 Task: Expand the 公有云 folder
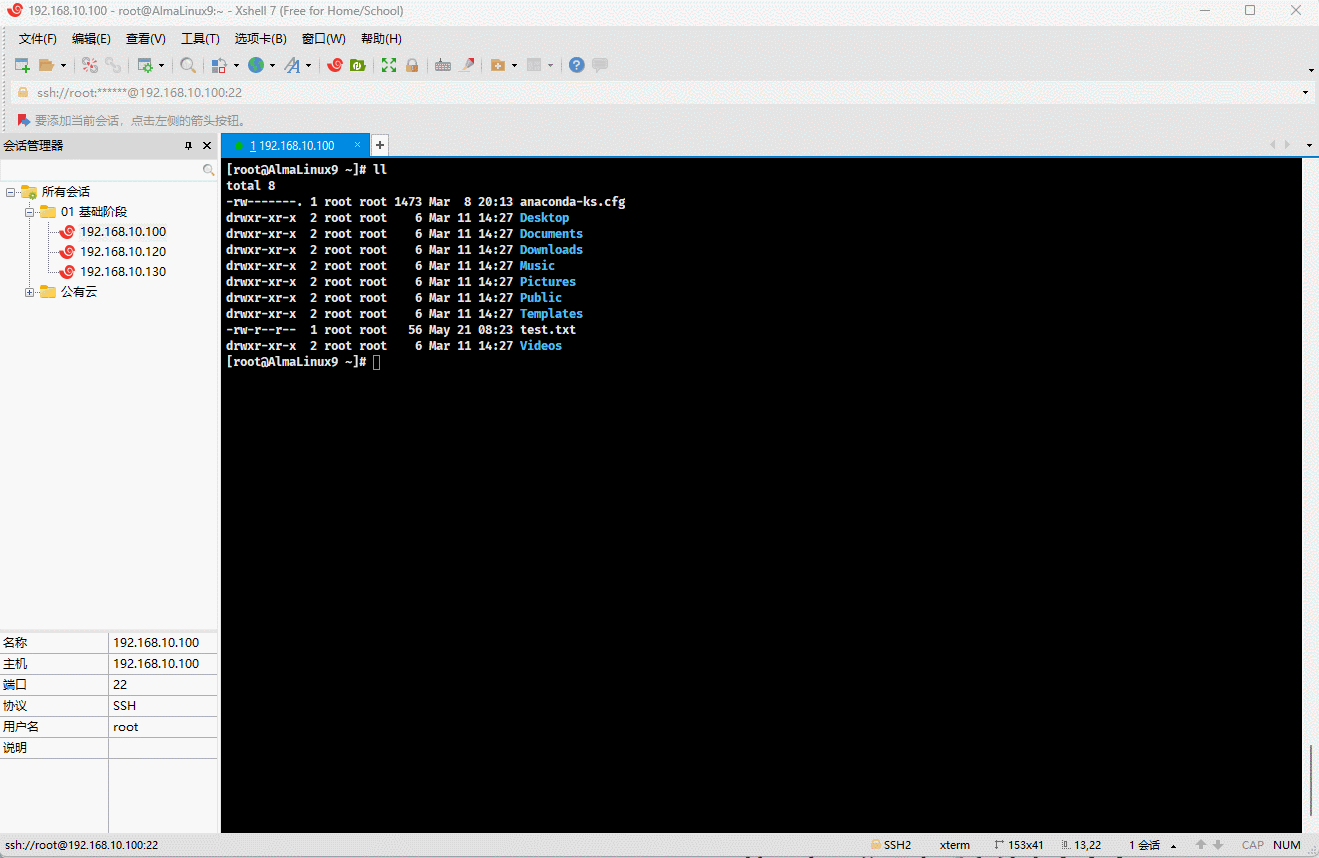click(x=30, y=292)
